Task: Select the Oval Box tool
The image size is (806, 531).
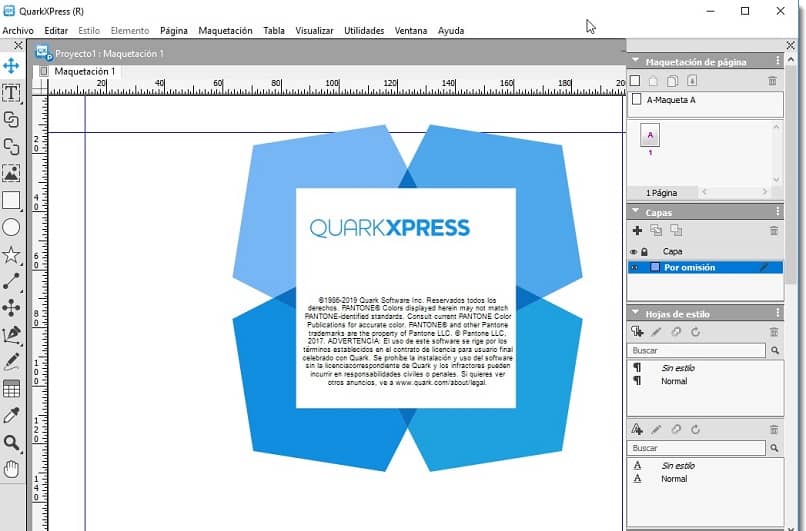Action: tap(11, 227)
